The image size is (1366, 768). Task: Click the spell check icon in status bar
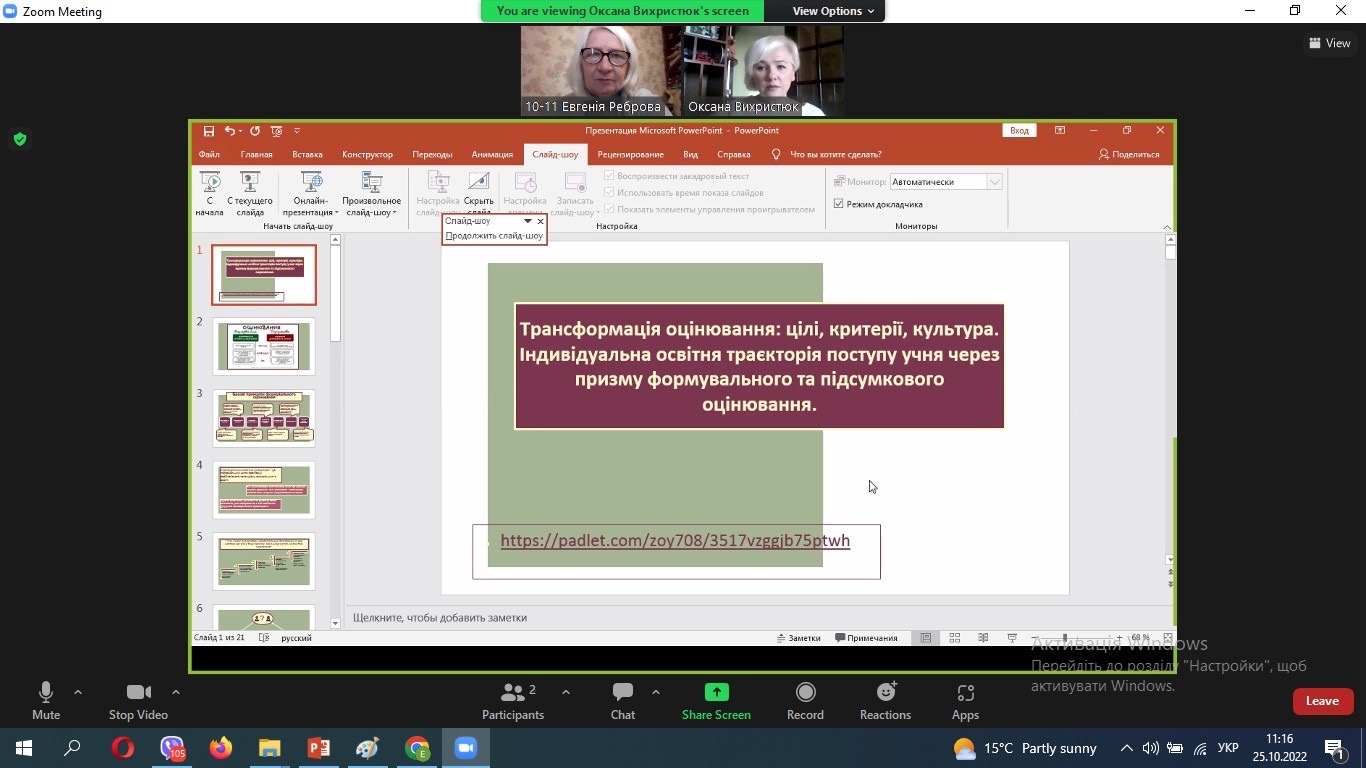[x=263, y=638]
